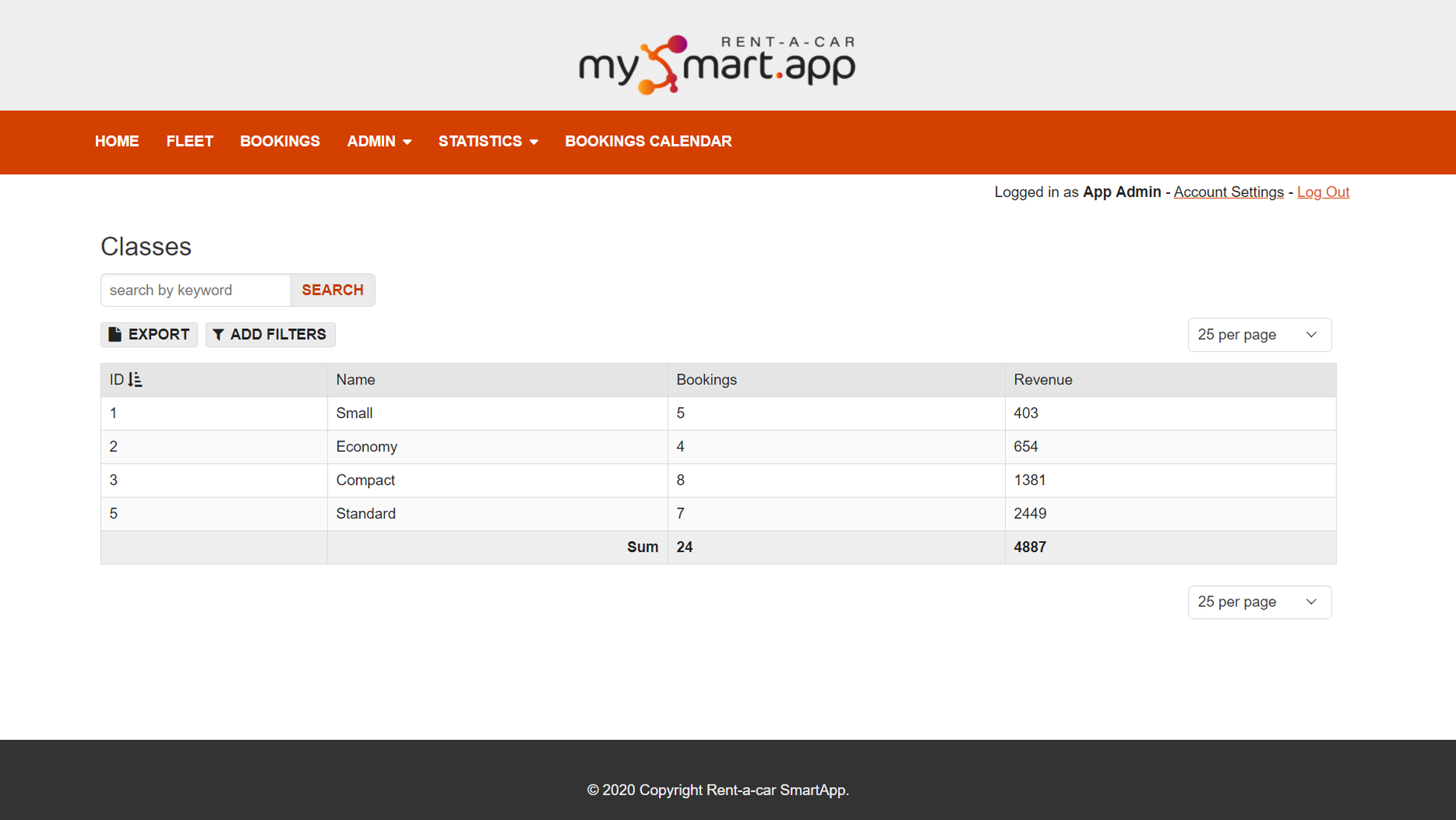1456x820 pixels.
Task: Click the sort icon next to ID header
Action: (135, 379)
